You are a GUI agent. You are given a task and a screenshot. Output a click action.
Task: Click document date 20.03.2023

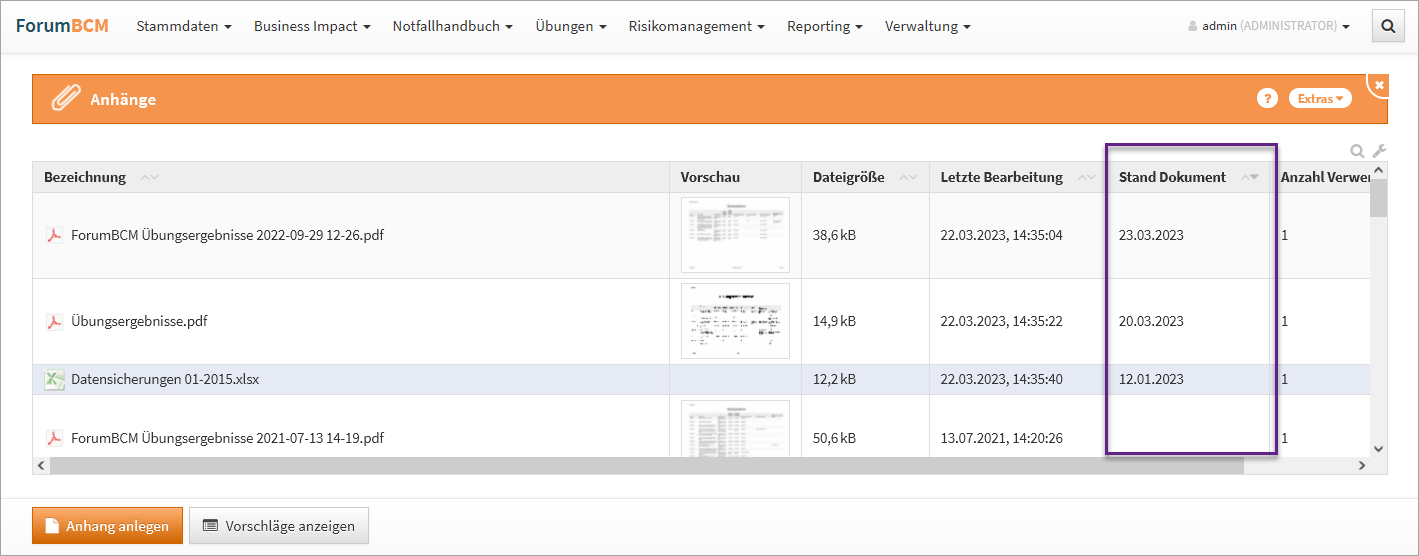tap(1151, 322)
